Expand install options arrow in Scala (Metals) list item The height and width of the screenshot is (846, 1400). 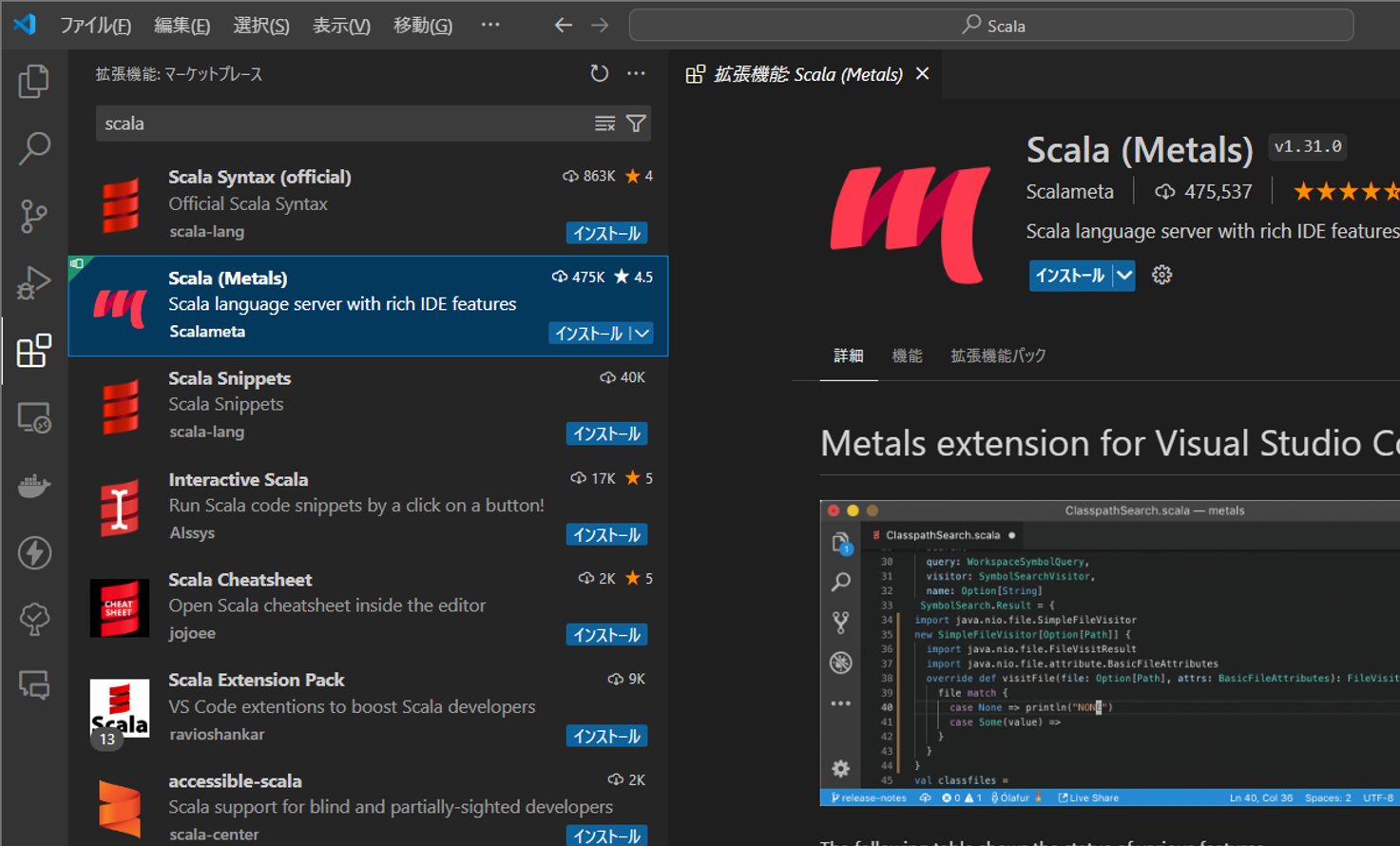coord(642,334)
